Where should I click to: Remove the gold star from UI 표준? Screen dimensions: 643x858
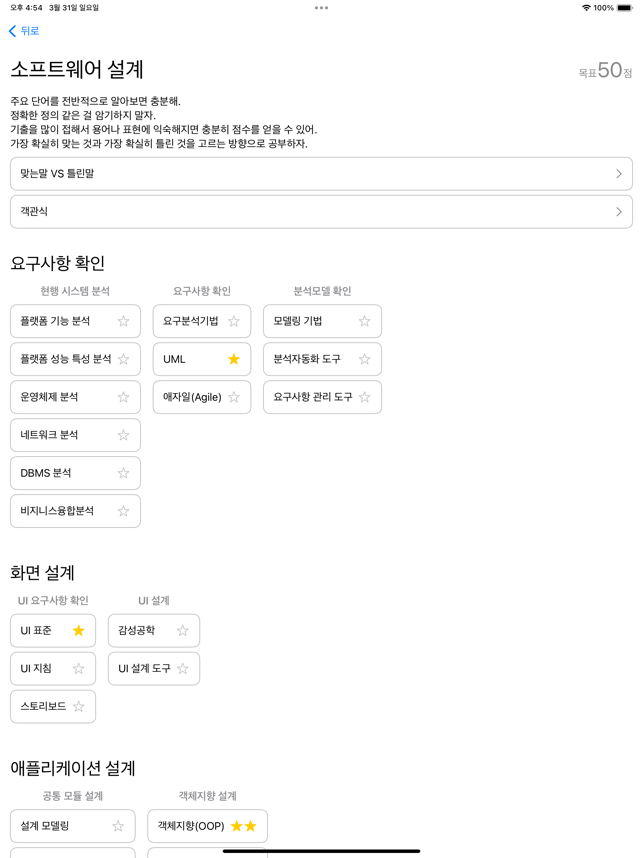(x=79, y=631)
